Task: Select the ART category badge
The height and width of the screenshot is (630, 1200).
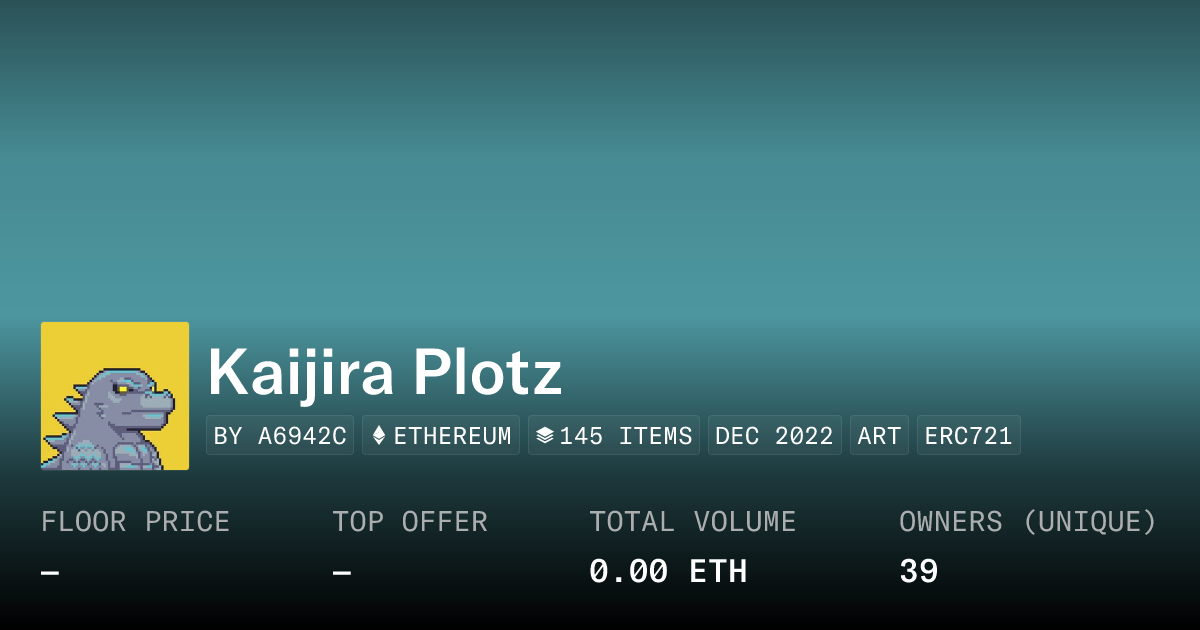Action: pyautogui.click(x=879, y=436)
